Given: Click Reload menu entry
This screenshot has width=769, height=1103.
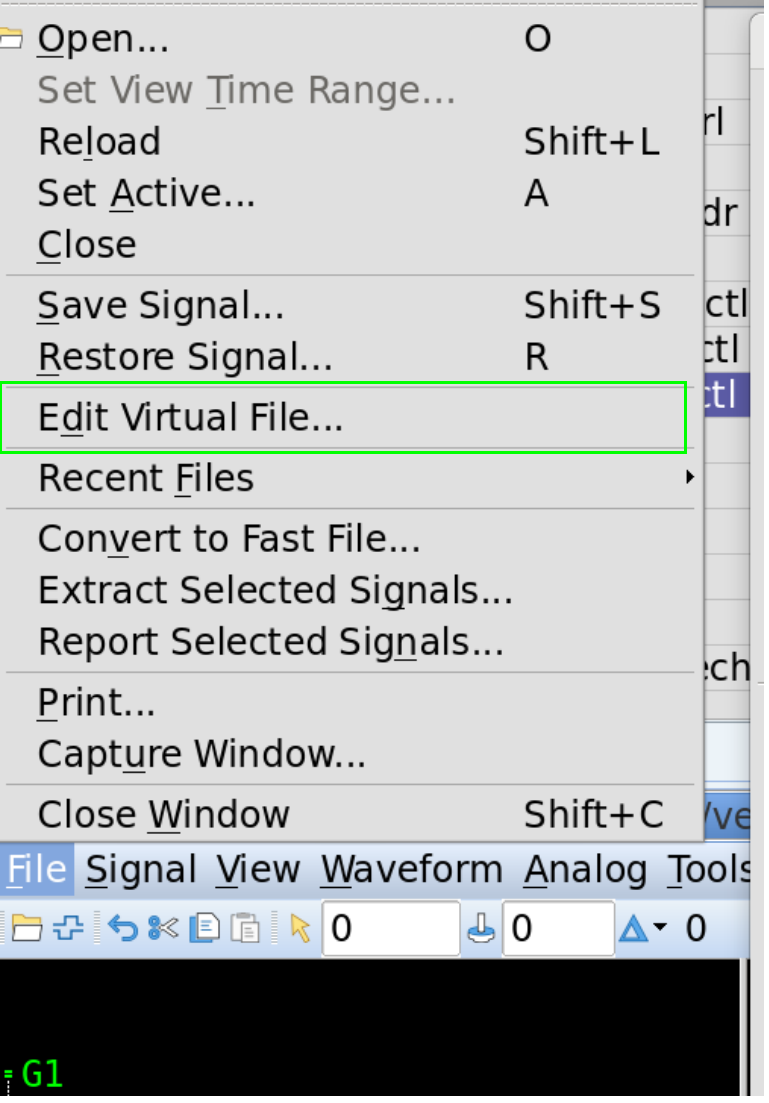Looking at the screenshot, I should (99, 142).
